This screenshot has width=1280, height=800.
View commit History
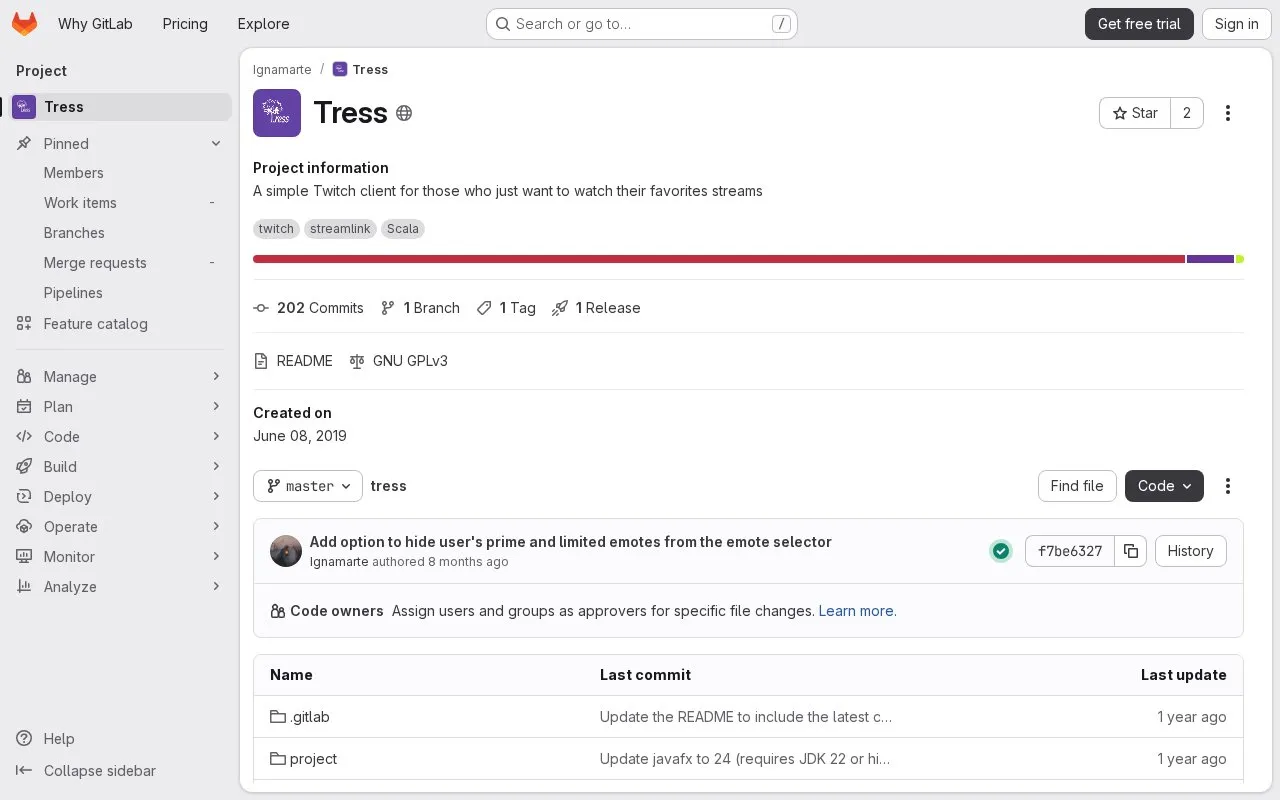click(1190, 551)
